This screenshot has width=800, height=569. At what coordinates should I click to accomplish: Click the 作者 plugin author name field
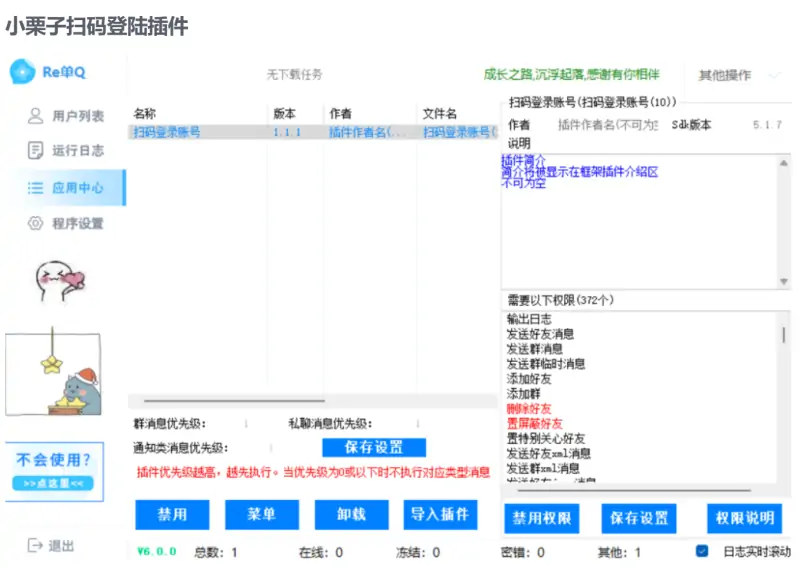(x=608, y=125)
